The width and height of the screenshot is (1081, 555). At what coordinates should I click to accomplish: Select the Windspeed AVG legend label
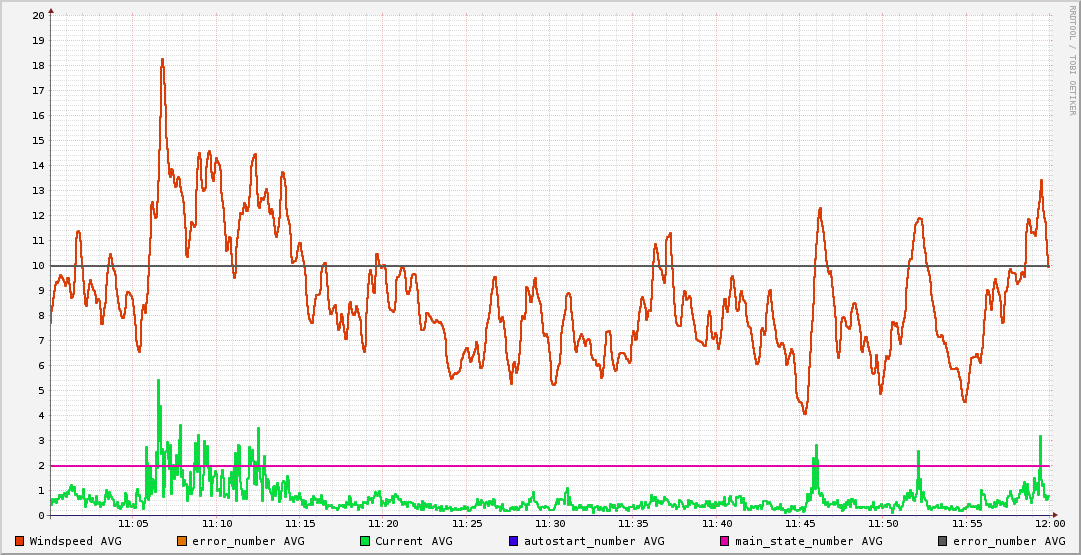tap(75, 541)
